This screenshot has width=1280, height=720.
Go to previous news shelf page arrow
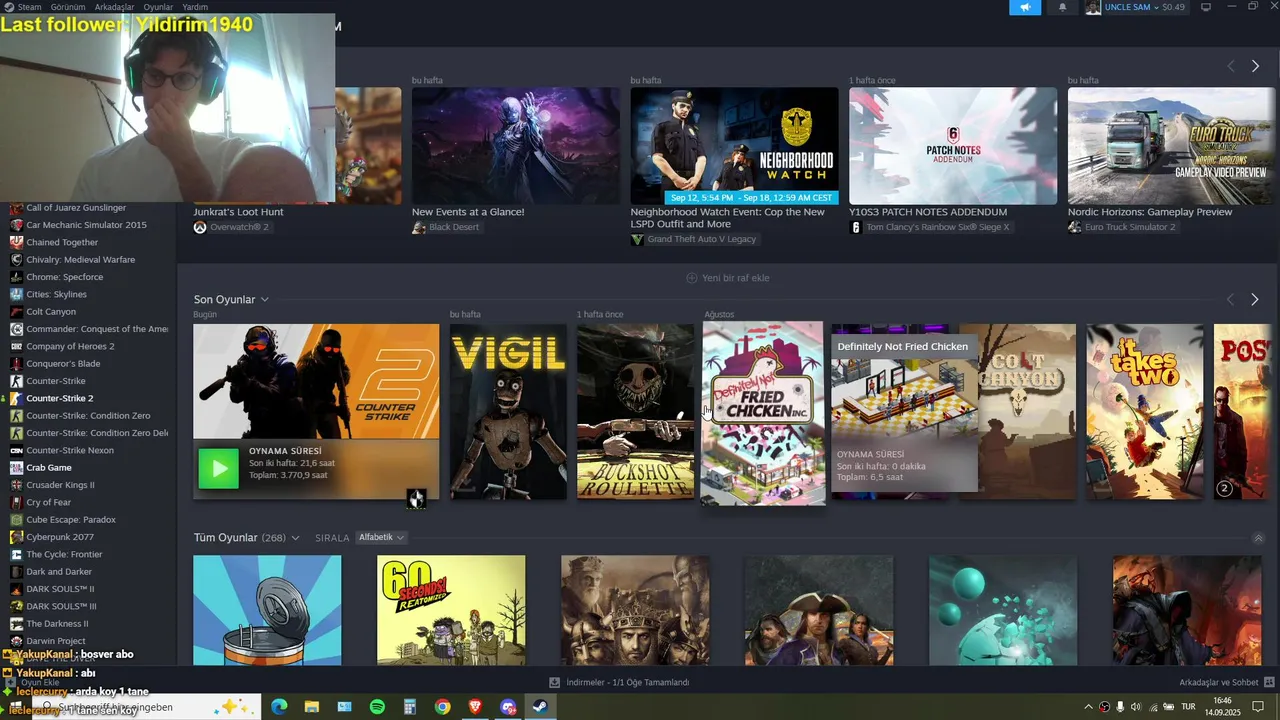point(1230,66)
